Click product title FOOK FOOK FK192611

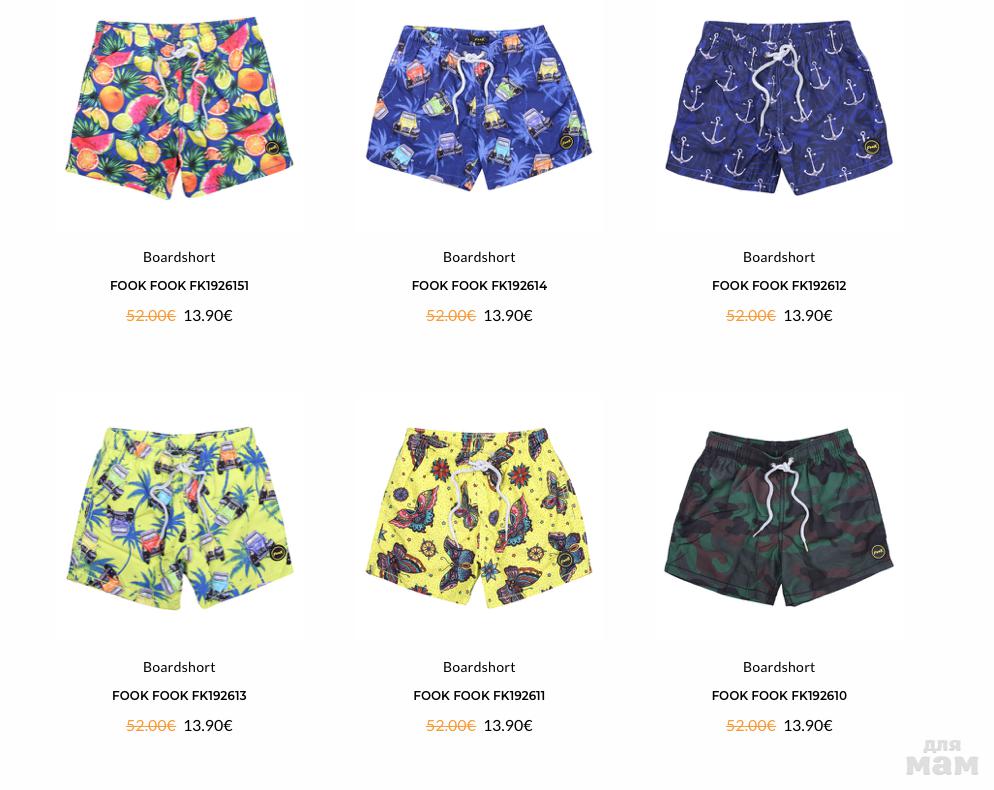click(479, 696)
